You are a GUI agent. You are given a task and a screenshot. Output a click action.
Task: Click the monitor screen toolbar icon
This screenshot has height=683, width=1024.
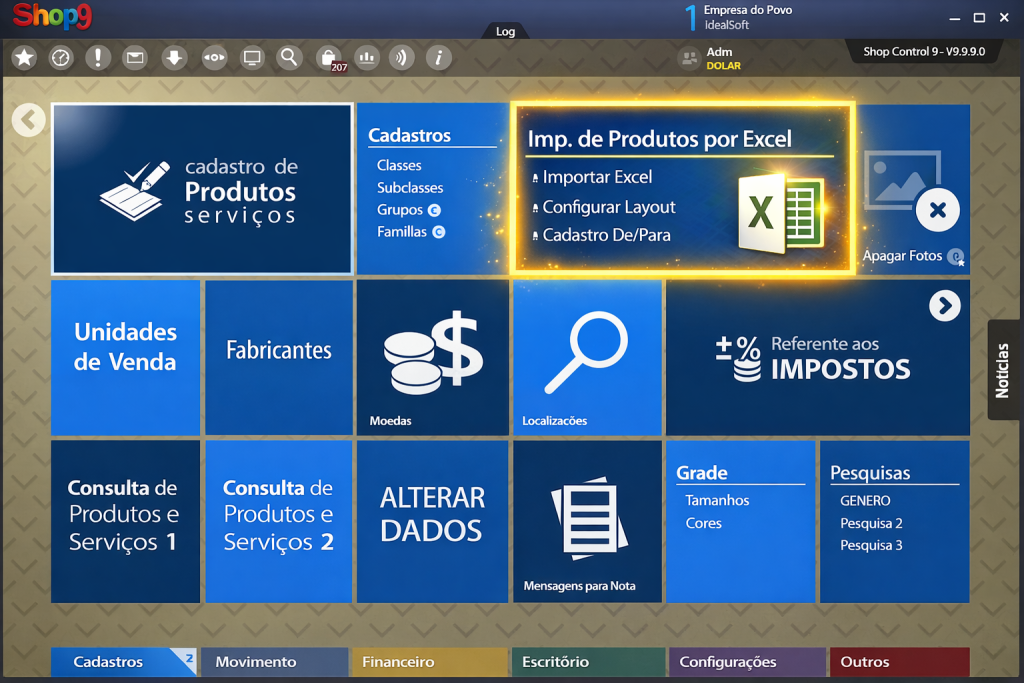point(252,58)
